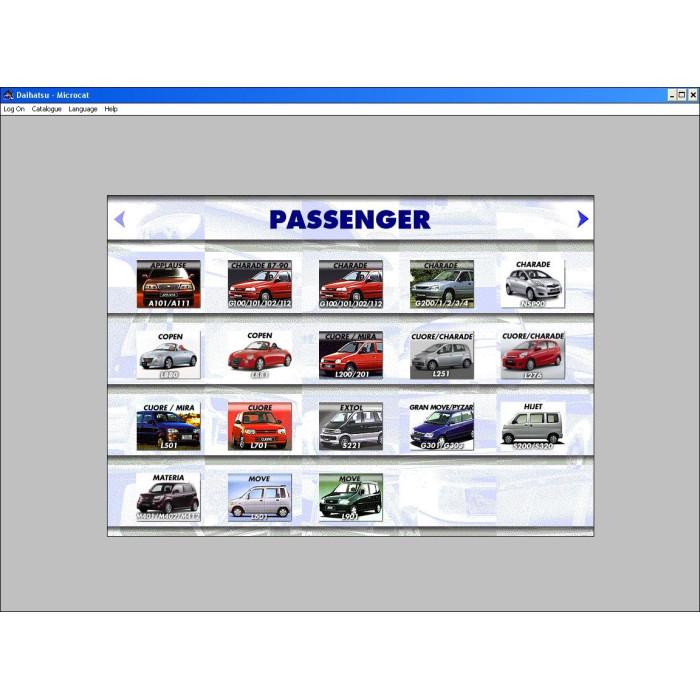
Task: Select the Move L601 model
Action: [259, 497]
